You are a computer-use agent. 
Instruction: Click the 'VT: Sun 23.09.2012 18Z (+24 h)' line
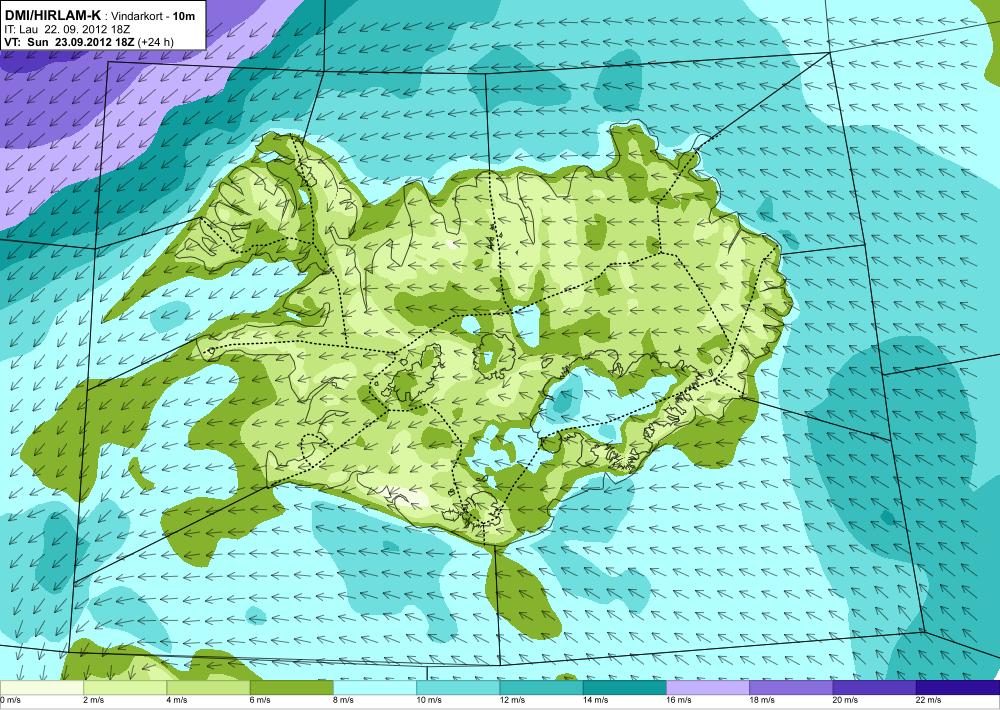pos(89,42)
